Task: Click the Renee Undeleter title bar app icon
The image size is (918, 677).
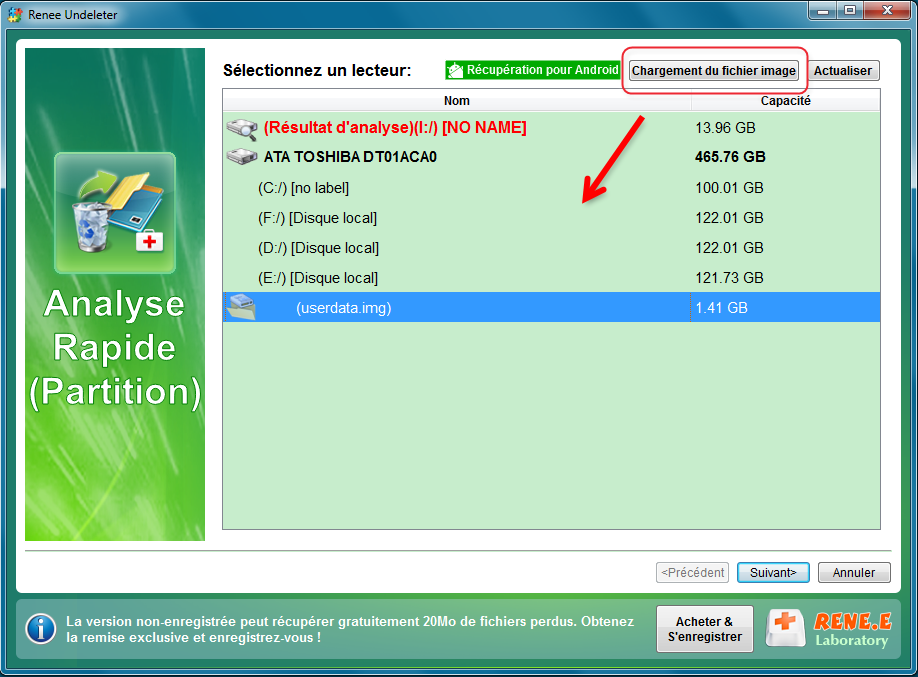Action: 15,14
